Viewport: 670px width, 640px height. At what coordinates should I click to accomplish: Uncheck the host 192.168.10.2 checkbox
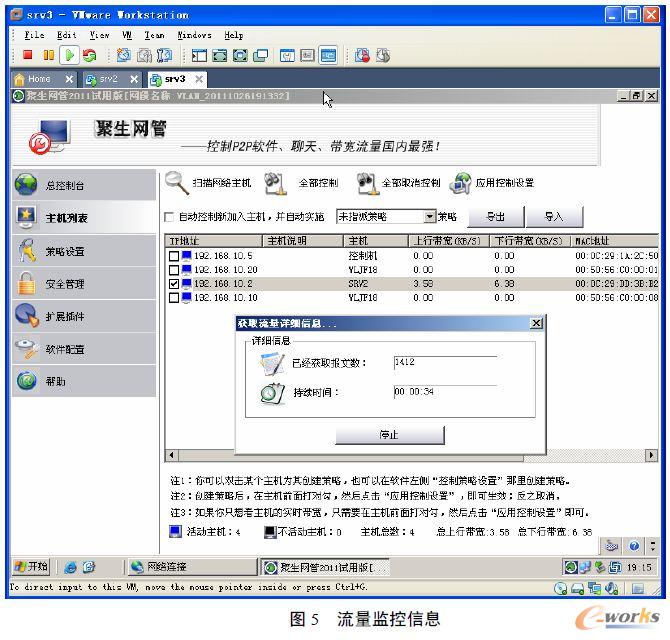point(174,283)
